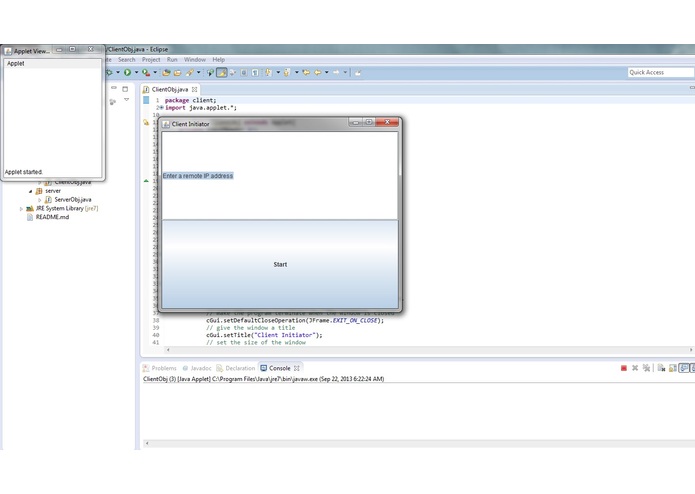Click the Back navigation arrow icon
The height and width of the screenshot is (494, 695).
click(317, 72)
